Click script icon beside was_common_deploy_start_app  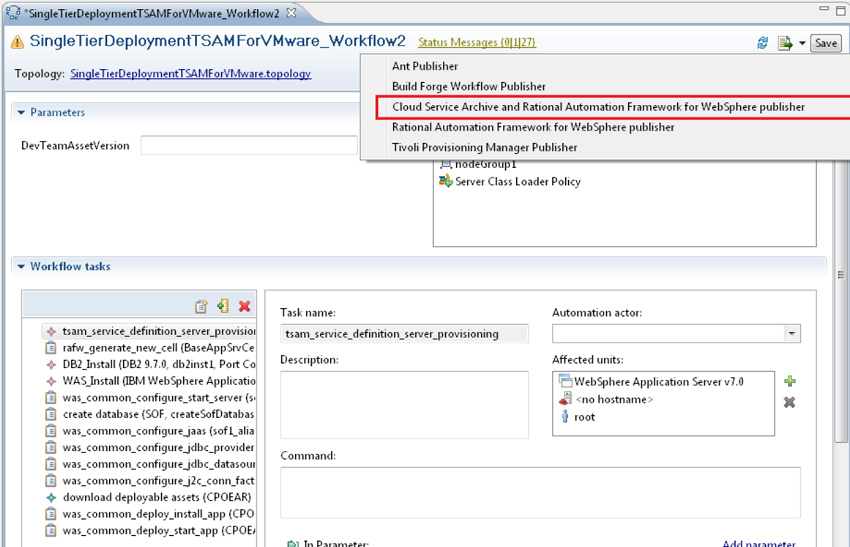coord(51,530)
